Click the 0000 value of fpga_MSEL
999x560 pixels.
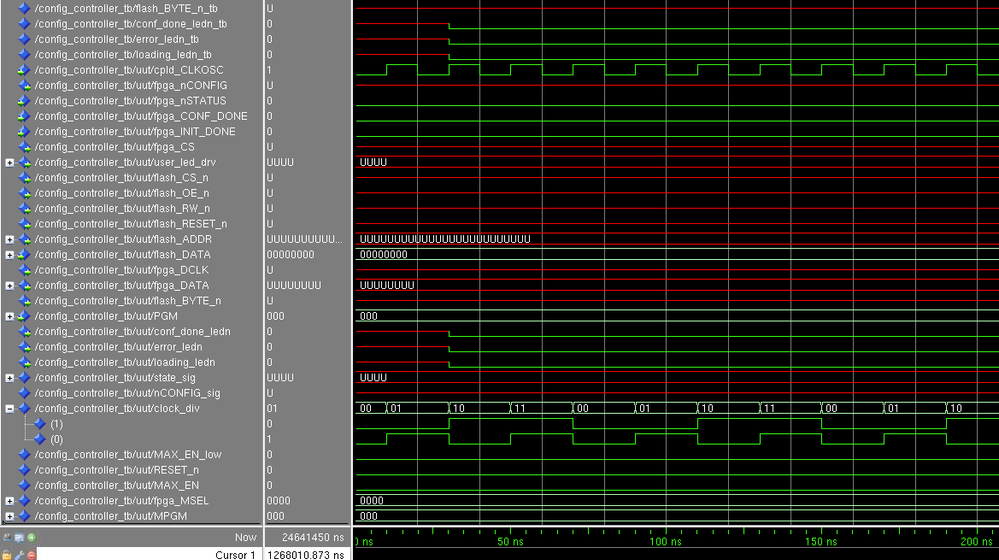[x=278, y=501]
